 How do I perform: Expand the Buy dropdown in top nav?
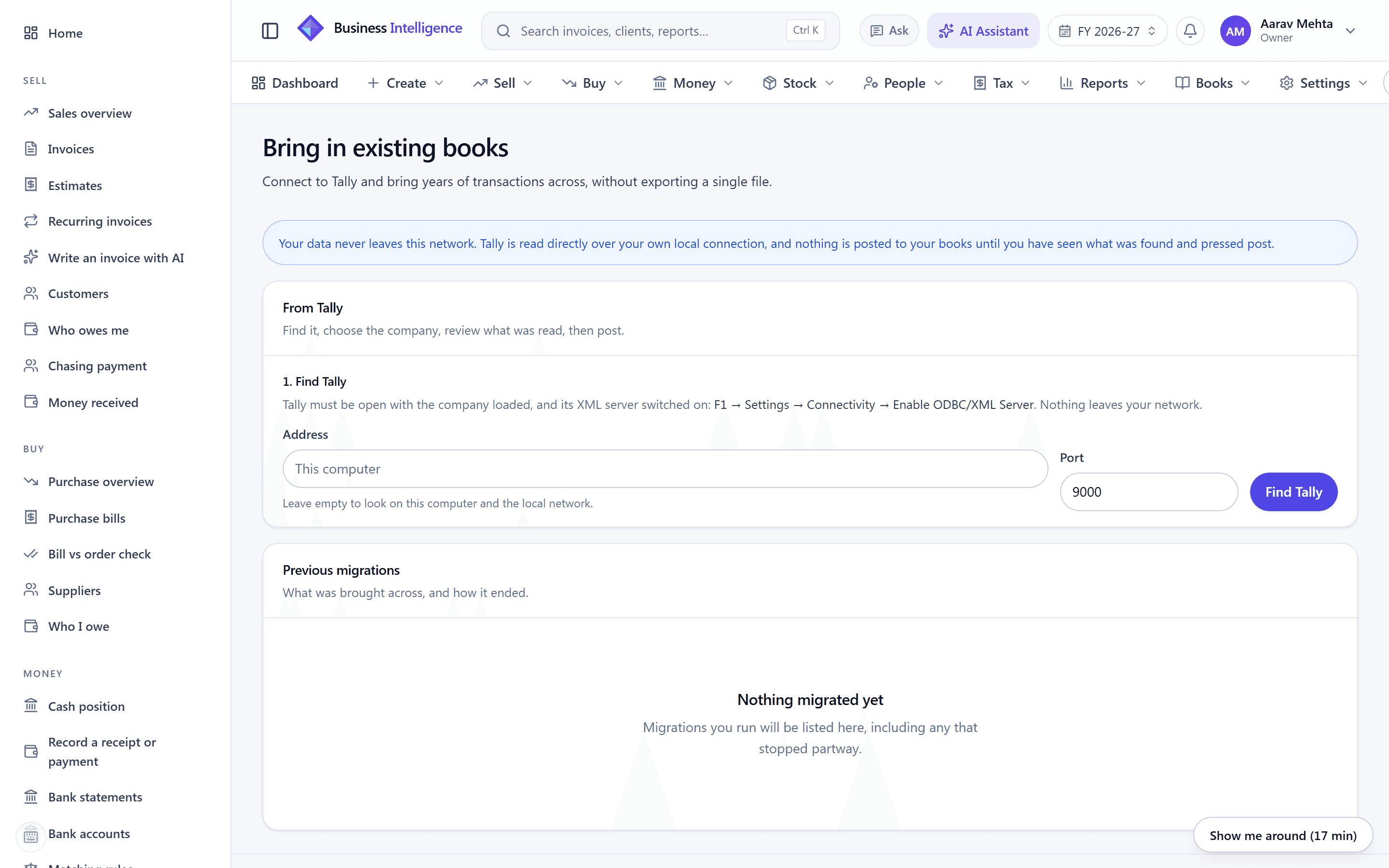(592, 83)
